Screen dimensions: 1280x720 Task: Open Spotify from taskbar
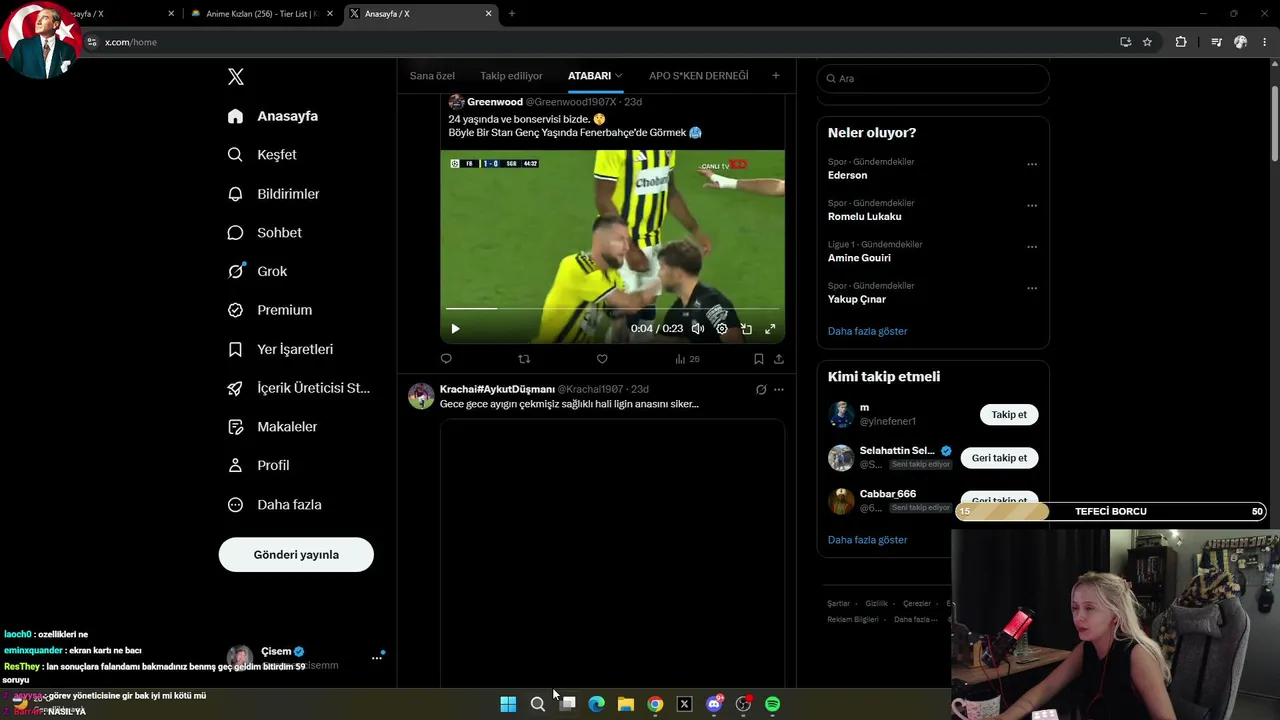click(x=773, y=704)
